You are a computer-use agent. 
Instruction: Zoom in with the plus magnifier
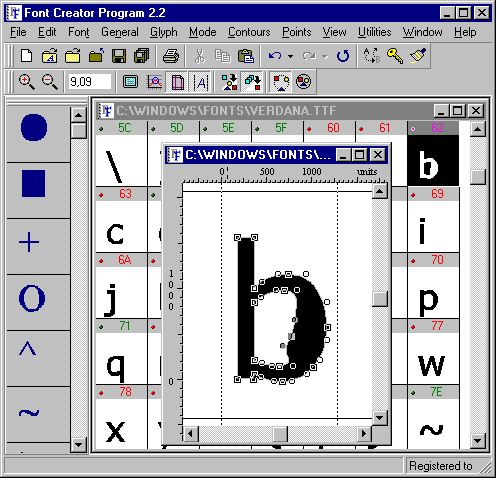[27, 82]
